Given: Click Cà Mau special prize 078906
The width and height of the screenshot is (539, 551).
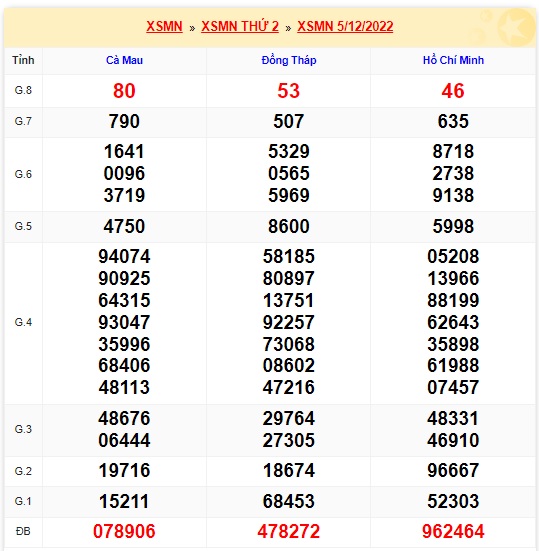Looking at the screenshot, I should (x=124, y=531).
